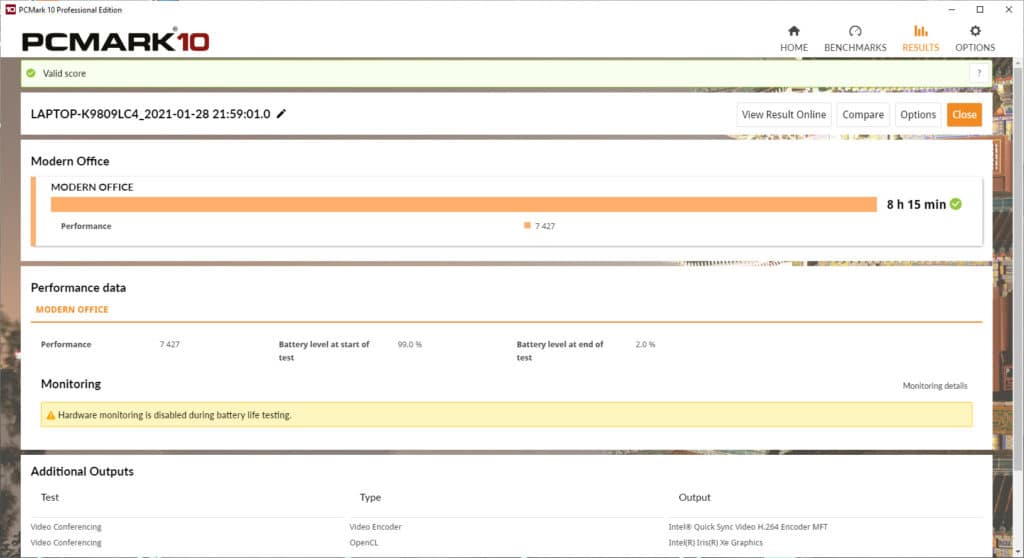Click the green Valid score check icon
Screen dimensions: 1024x558
click(31, 73)
